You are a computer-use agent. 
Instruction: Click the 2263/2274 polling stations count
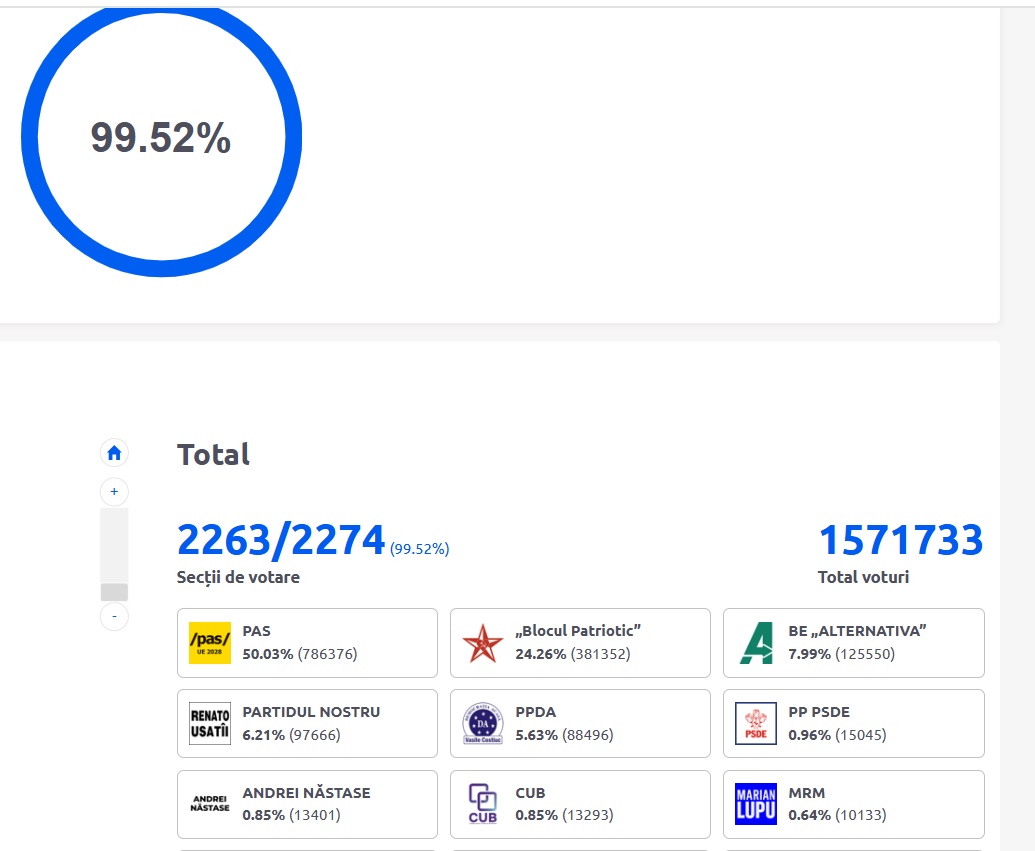click(x=281, y=541)
